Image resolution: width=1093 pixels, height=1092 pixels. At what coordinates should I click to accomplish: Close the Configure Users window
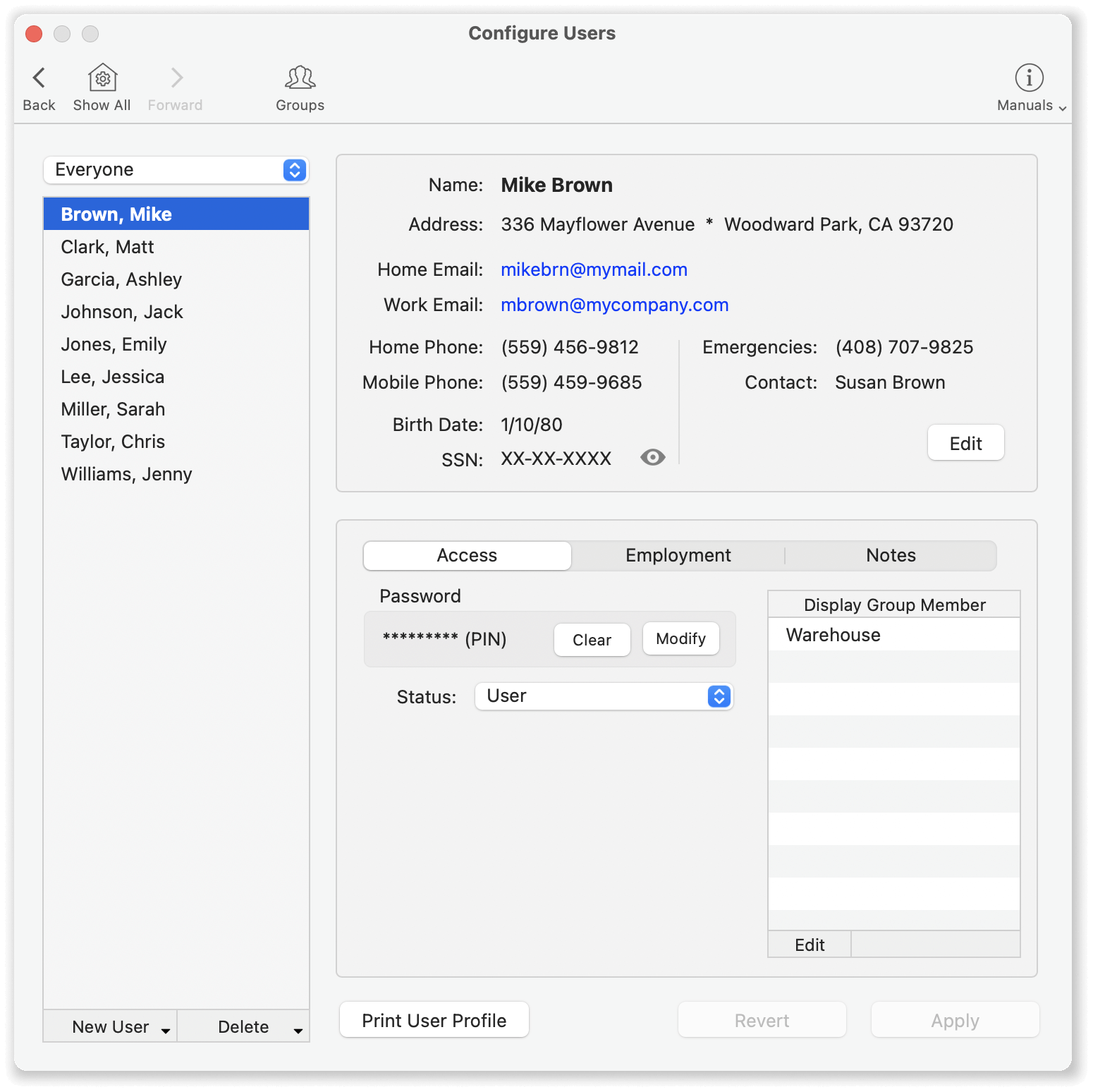pyautogui.click(x=34, y=34)
